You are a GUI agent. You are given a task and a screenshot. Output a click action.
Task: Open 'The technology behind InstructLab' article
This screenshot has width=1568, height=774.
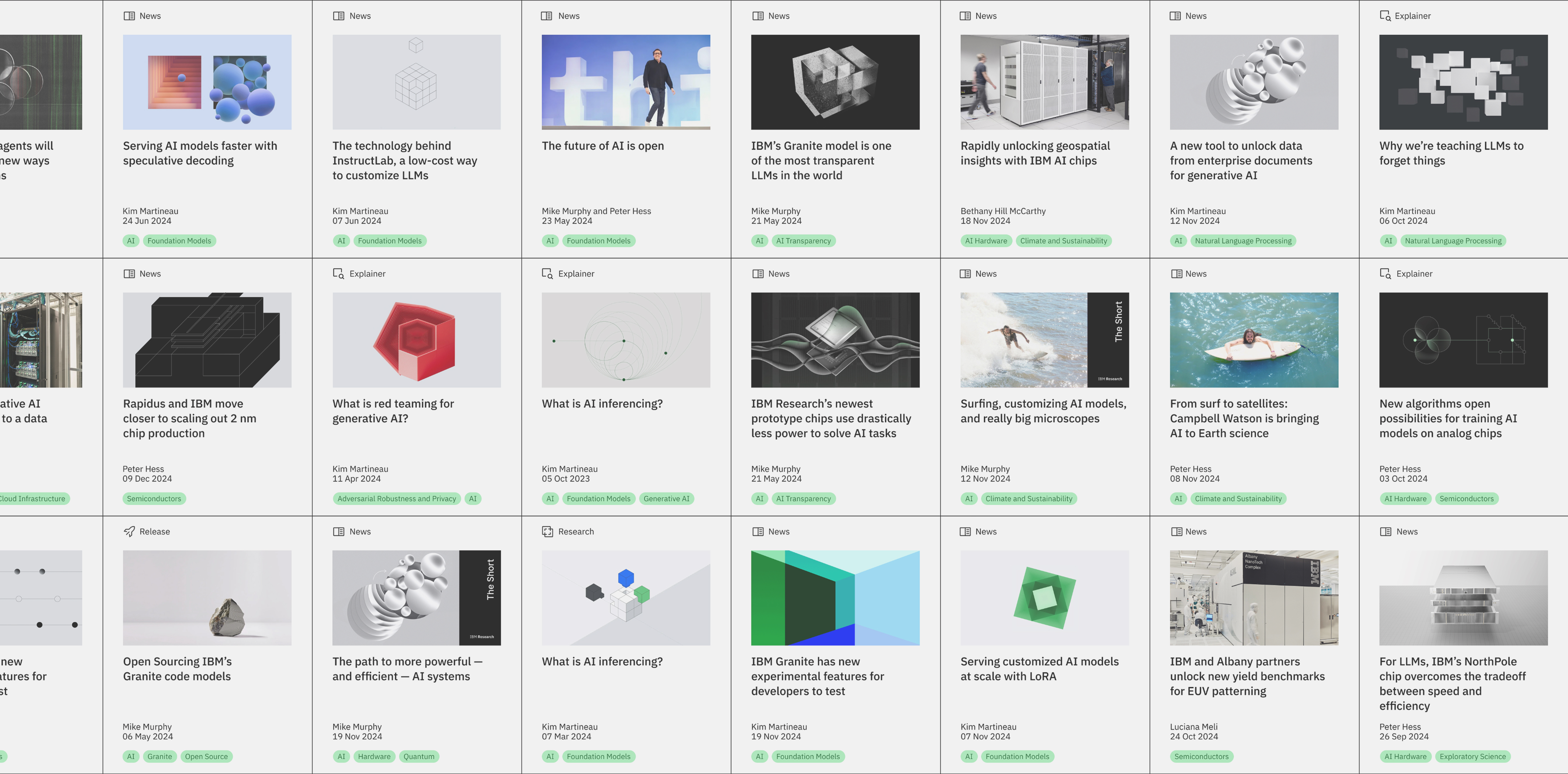click(405, 160)
